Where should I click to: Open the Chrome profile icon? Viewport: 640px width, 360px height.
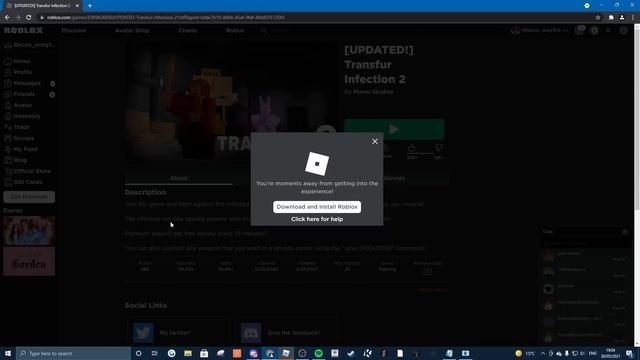622,18
